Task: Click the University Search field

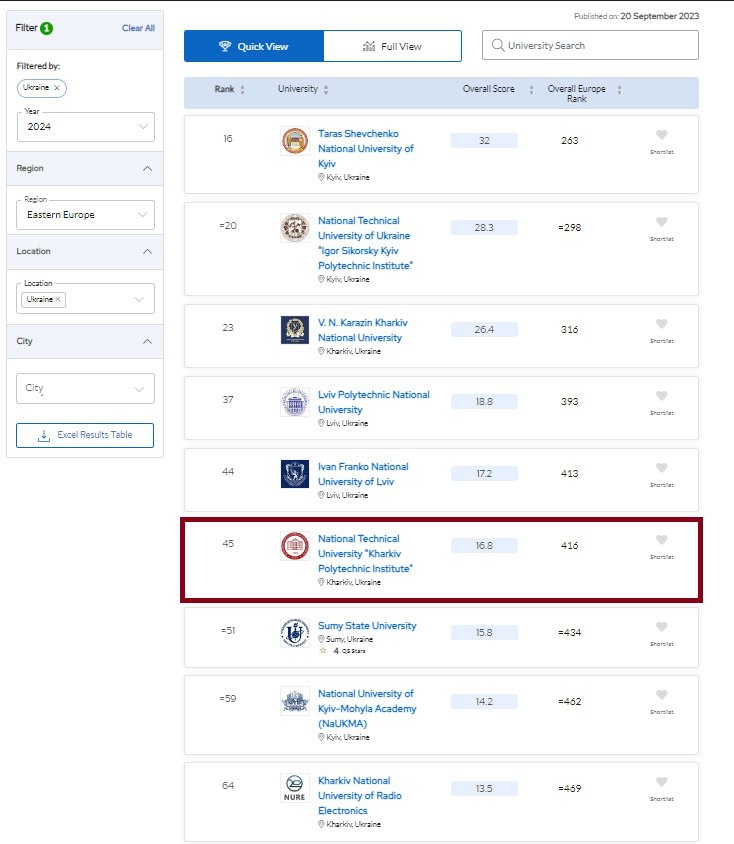Action: 590,45
